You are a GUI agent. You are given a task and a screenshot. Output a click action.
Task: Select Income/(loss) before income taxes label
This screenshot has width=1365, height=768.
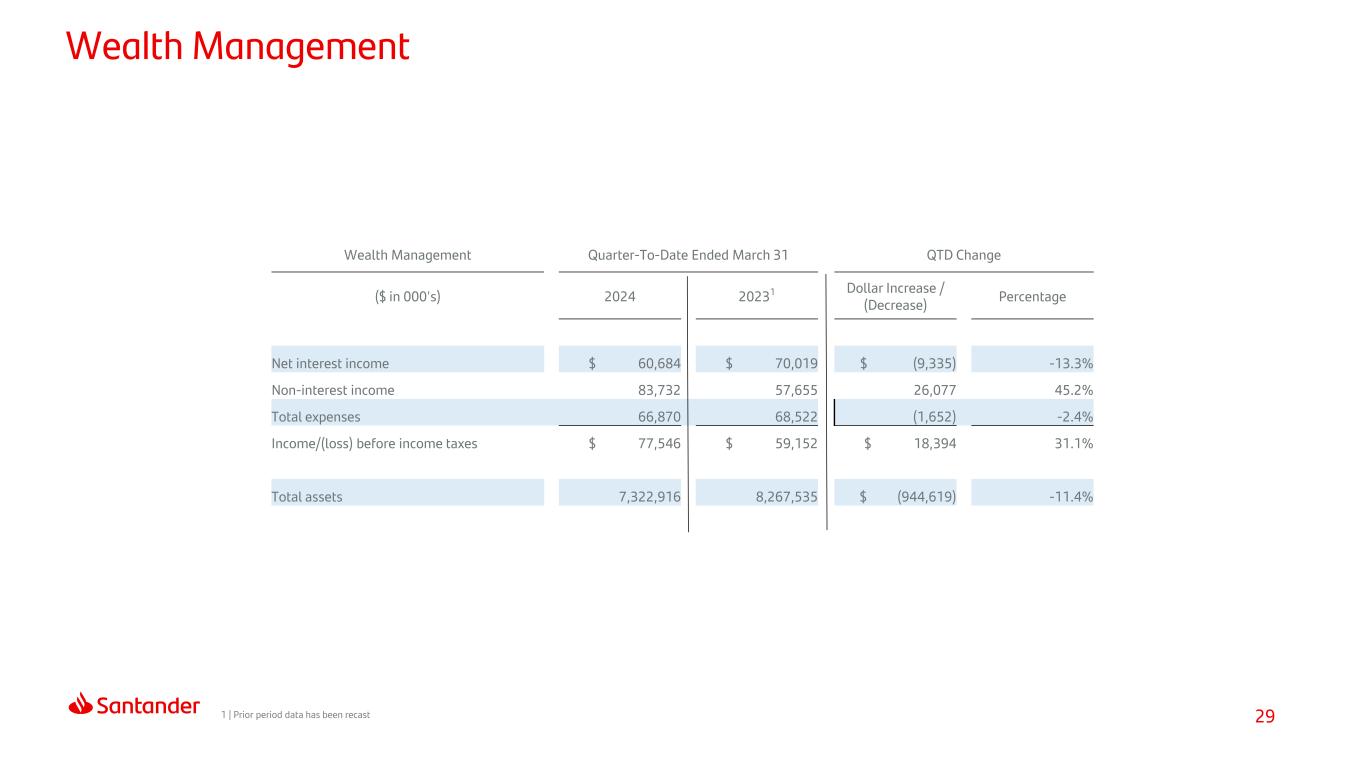coord(374,443)
